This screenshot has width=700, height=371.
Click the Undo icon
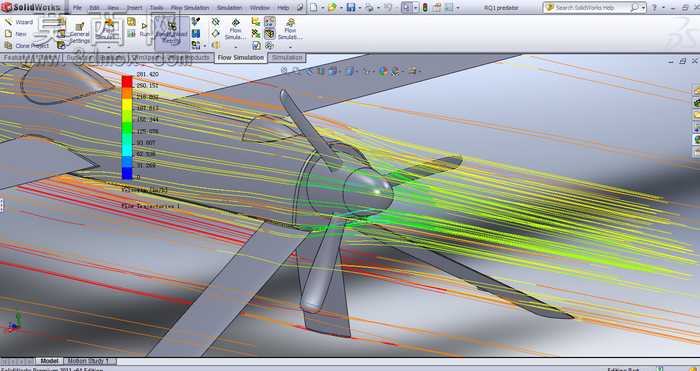pyautogui.click(x=388, y=8)
